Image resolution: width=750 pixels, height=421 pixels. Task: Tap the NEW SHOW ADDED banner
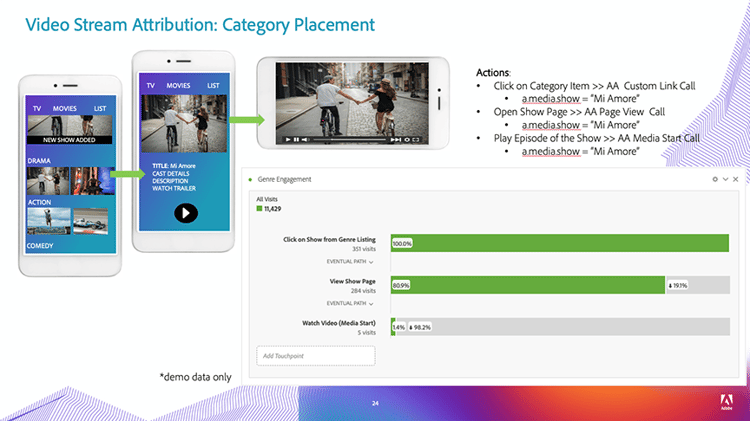[69, 140]
